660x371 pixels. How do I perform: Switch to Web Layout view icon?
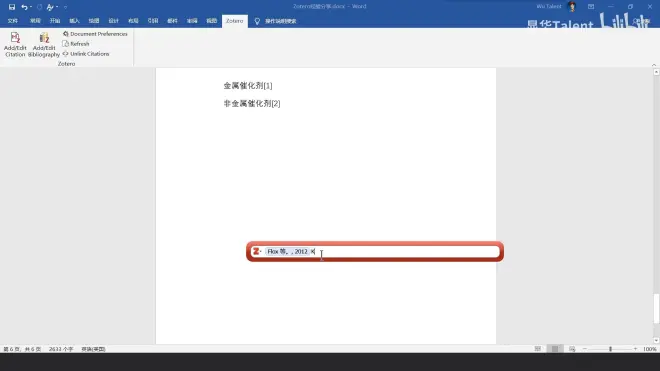pos(572,349)
